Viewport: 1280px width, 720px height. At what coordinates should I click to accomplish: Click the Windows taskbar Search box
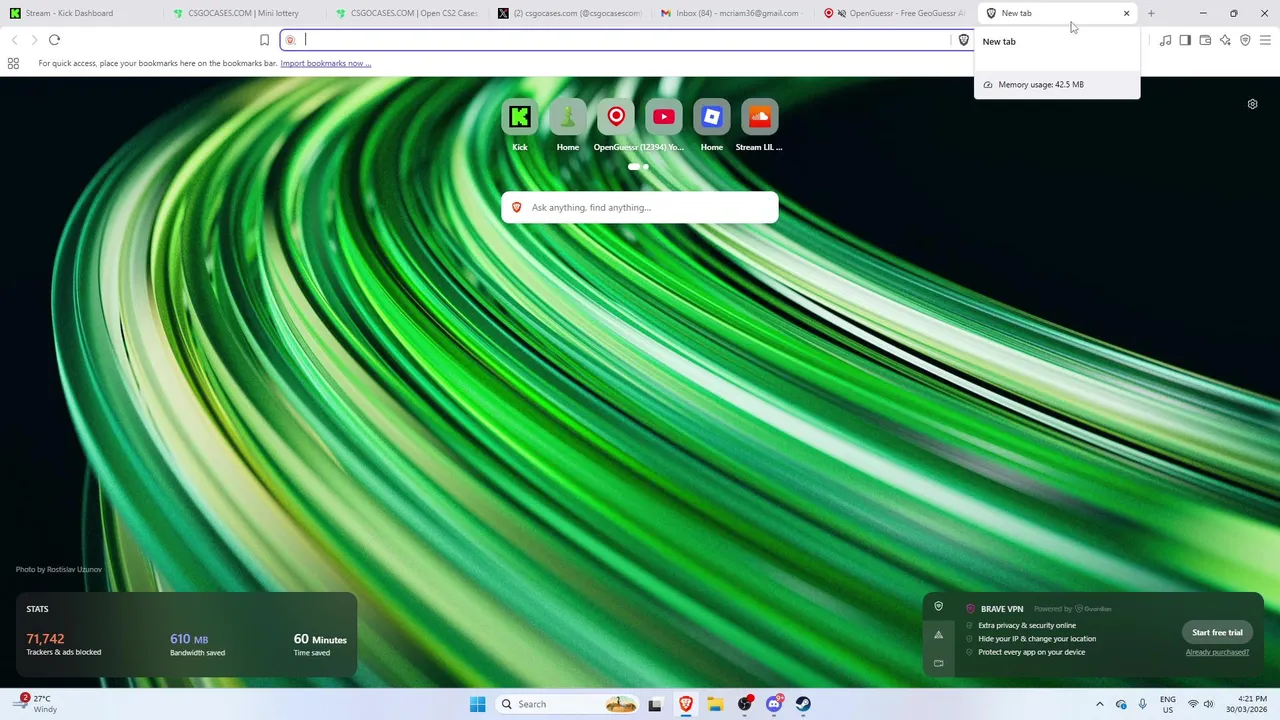click(x=568, y=704)
